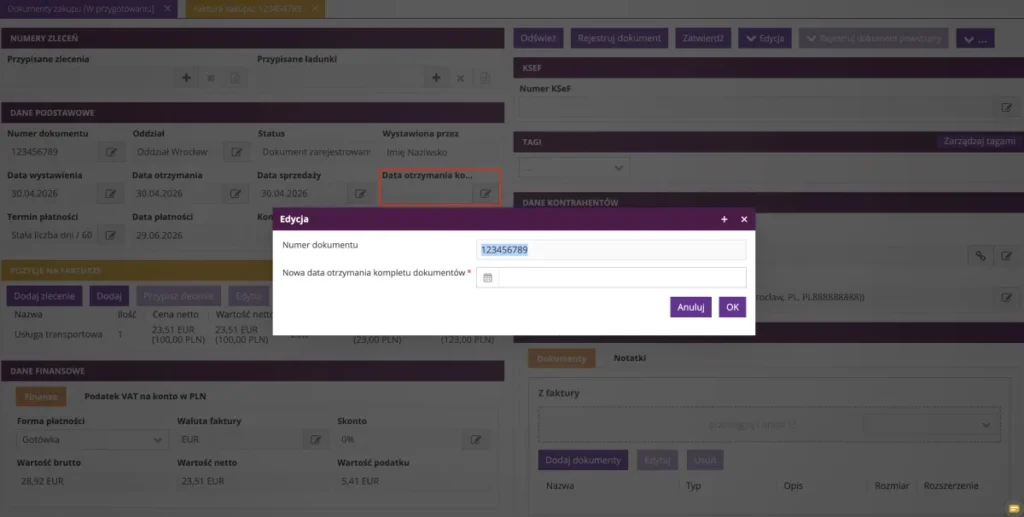Image resolution: width=1024 pixels, height=517 pixels.
Task: Click the Typ column header
Action: [x=693, y=486]
